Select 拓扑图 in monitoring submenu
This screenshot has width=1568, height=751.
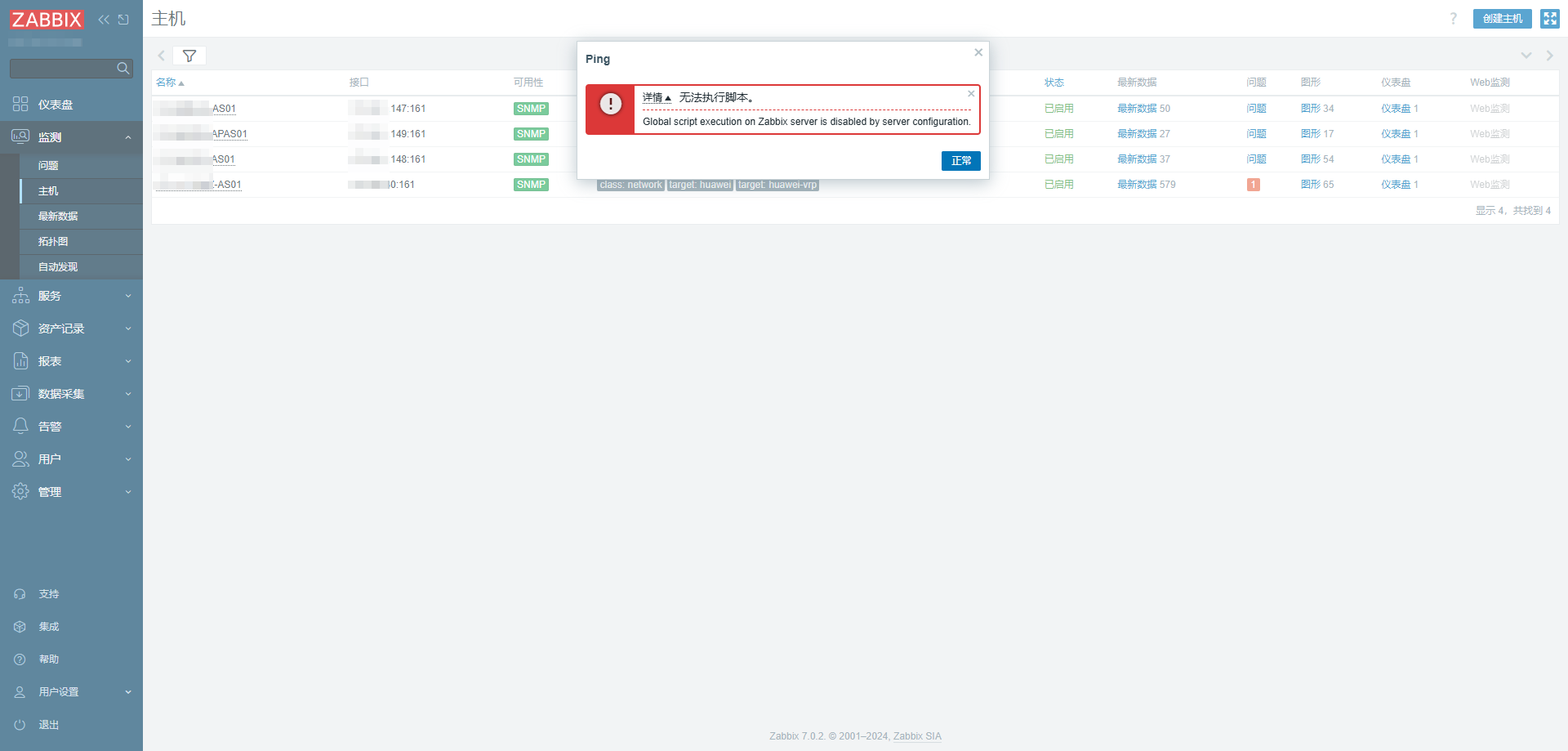pyautogui.click(x=53, y=242)
